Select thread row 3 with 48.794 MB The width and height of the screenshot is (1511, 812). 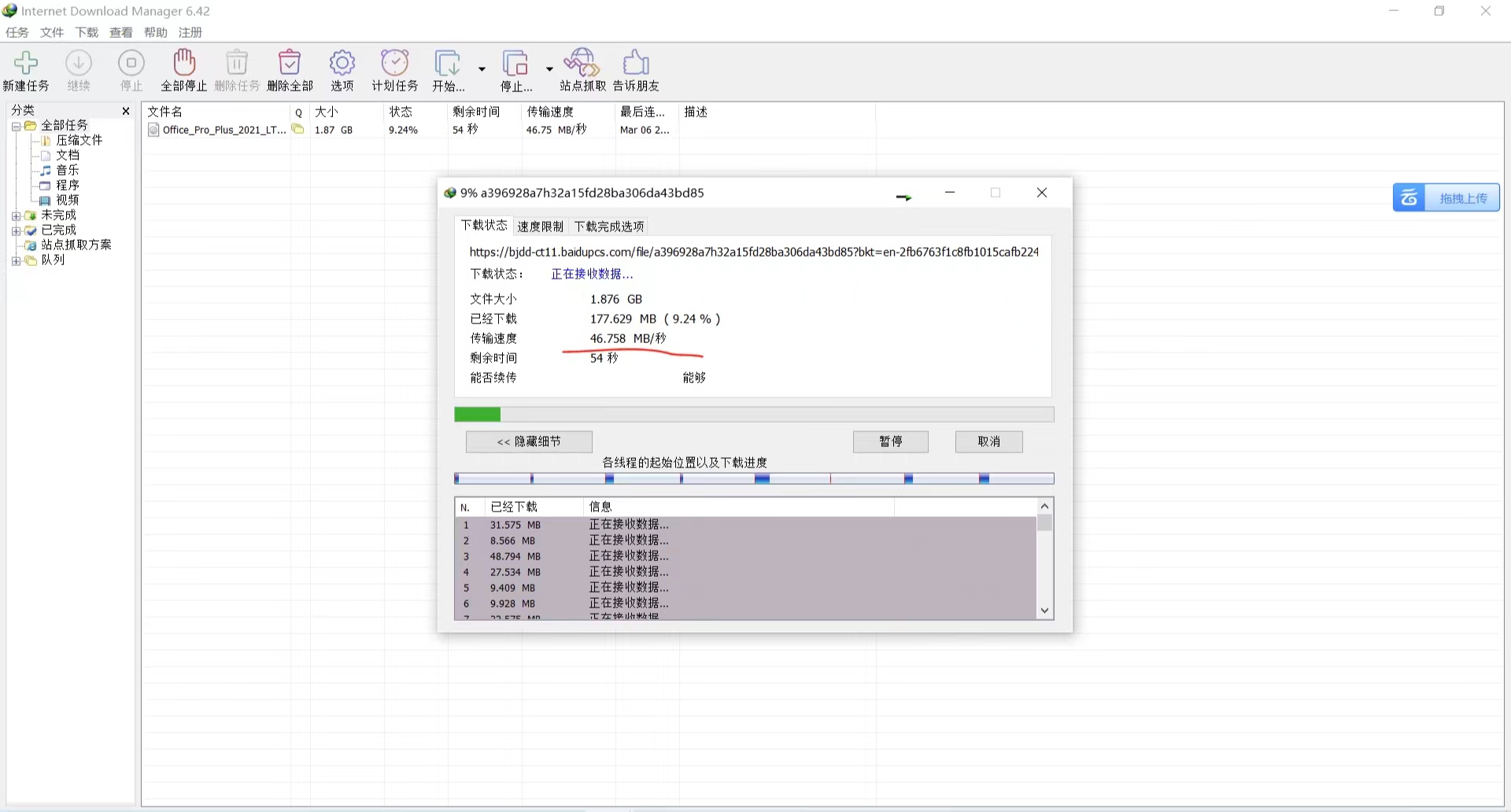click(745, 556)
